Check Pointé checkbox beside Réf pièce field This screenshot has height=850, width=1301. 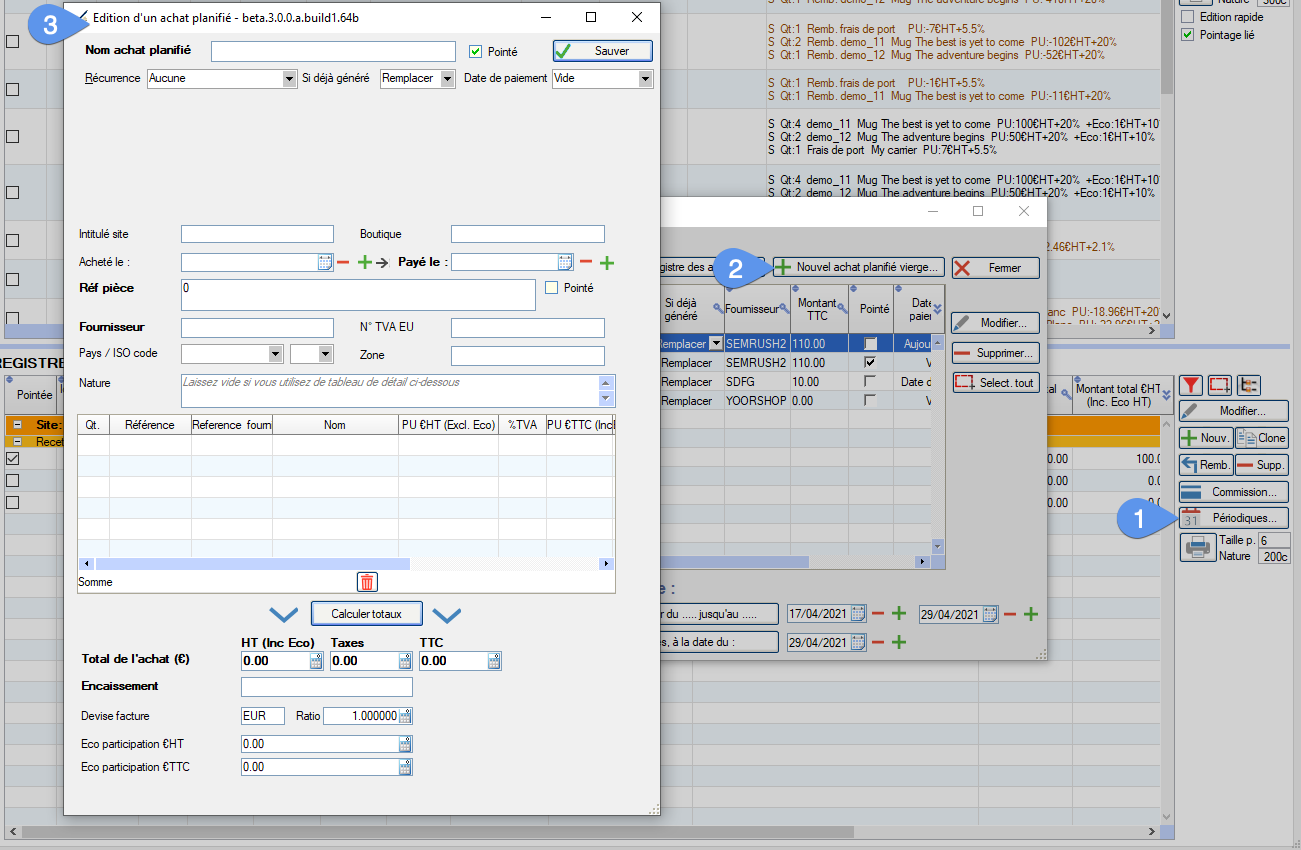click(x=551, y=288)
